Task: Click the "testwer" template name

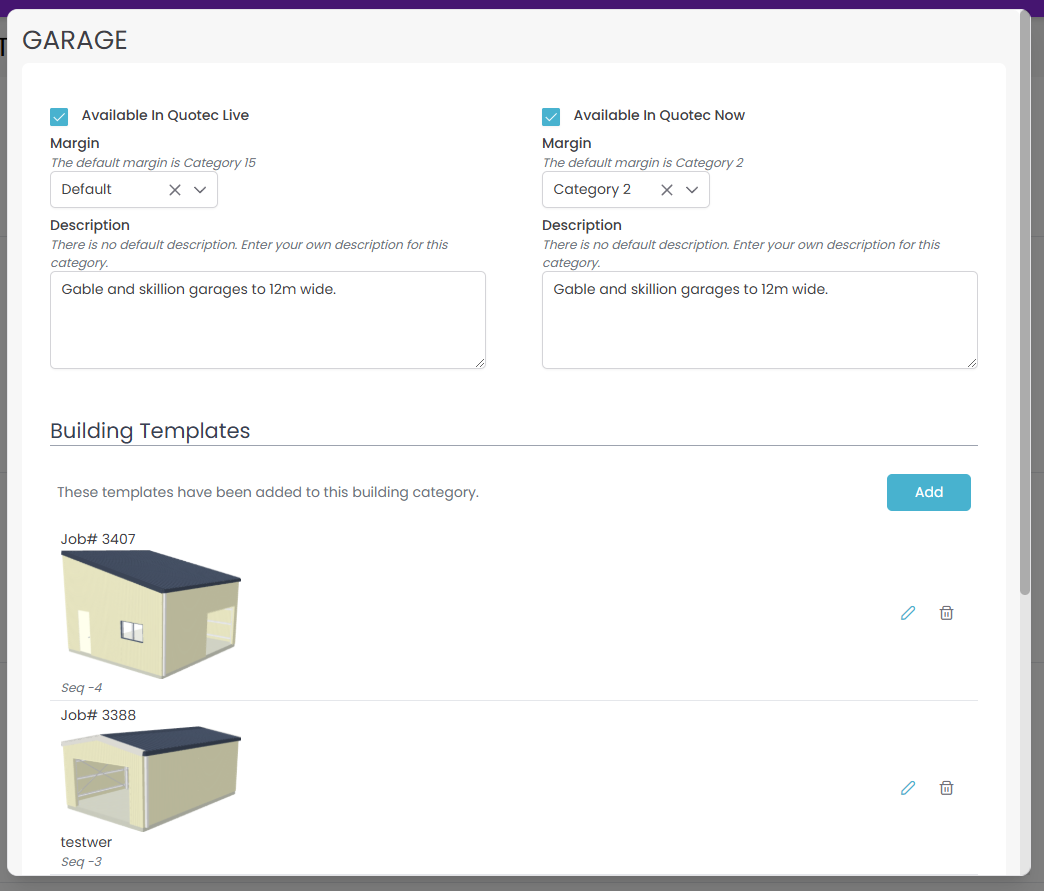Action: pos(87,843)
